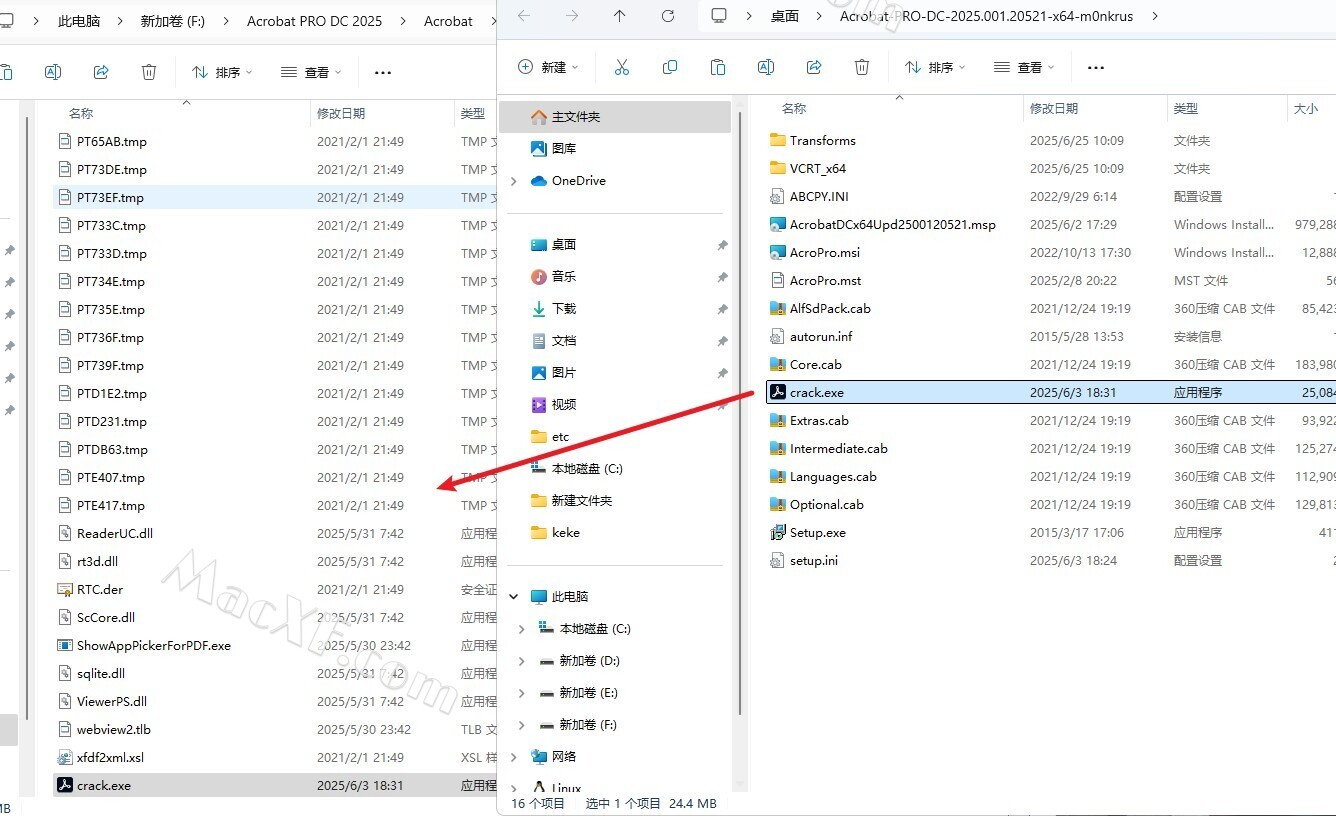Click the Copy icon in right window toolbar
This screenshot has height=816, width=1336.
point(670,67)
